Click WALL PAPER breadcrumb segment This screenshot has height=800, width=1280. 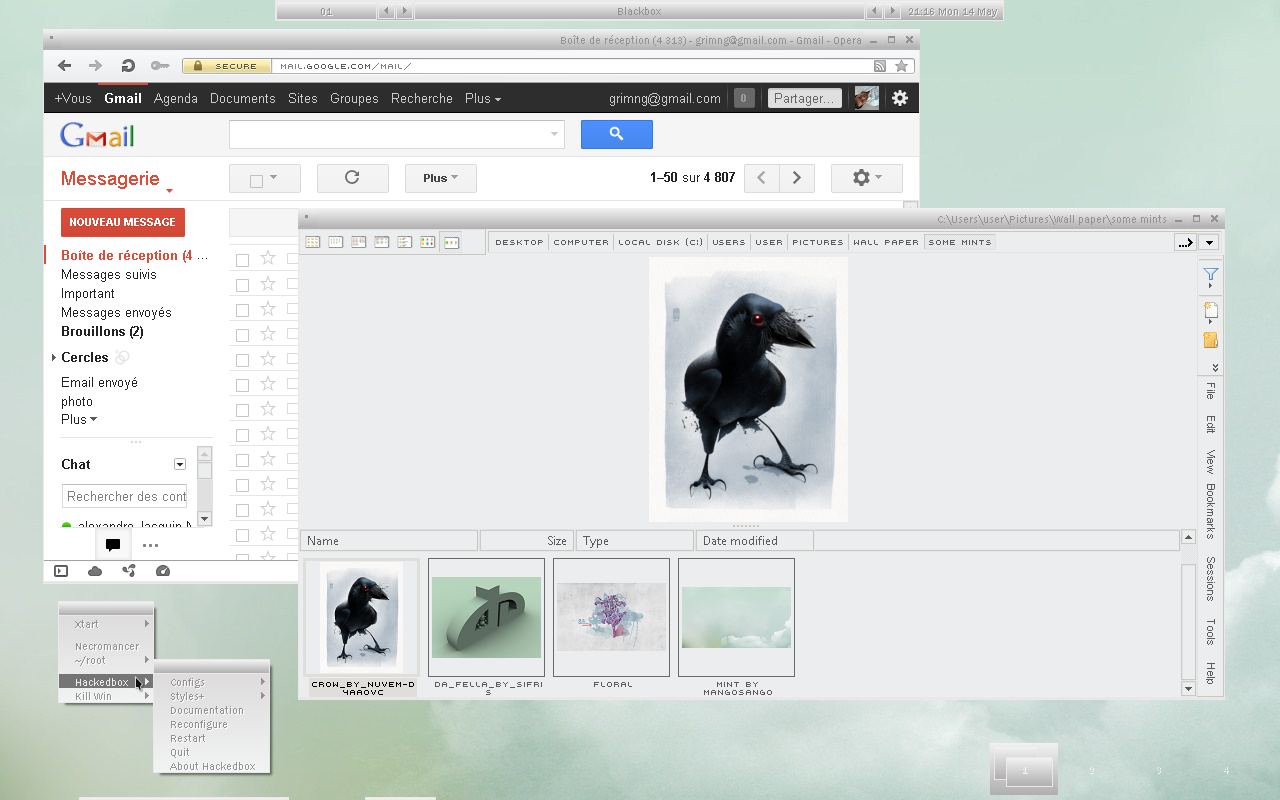[x=886, y=242]
